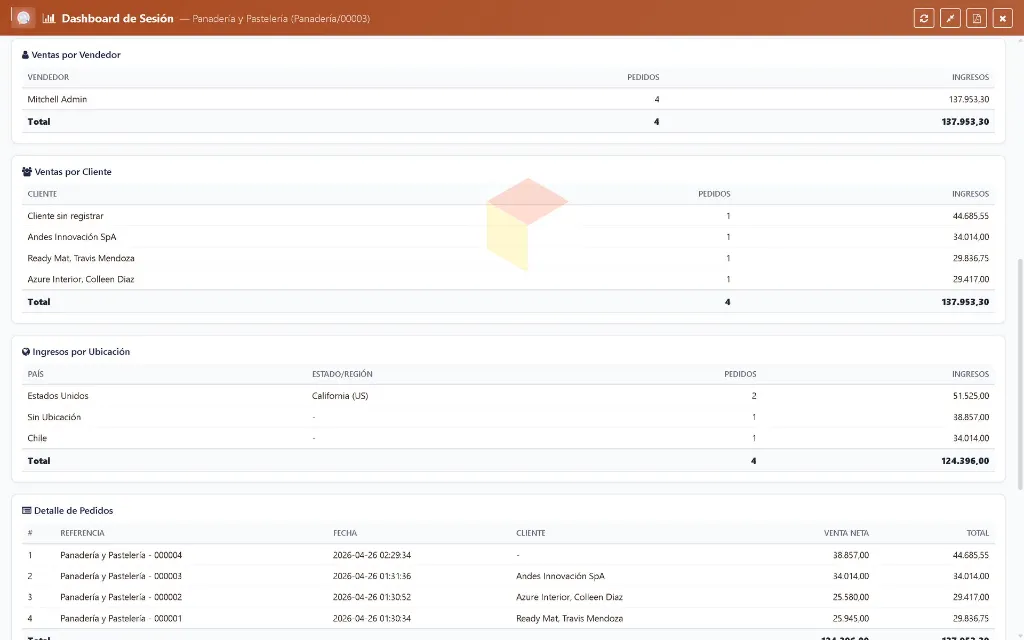Click Azure Interior, Colleen Diaz in Detalle de Pedidos
The height and width of the screenshot is (640, 1024).
click(569, 597)
